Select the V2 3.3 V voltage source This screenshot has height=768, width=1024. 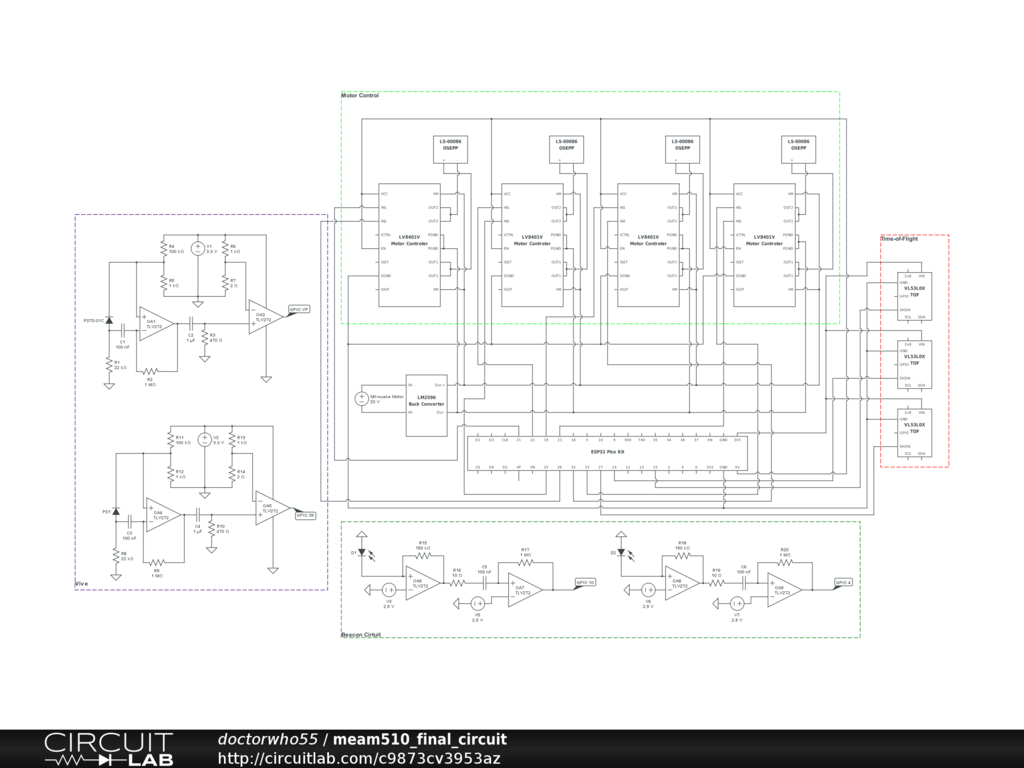[x=203, y=439]
